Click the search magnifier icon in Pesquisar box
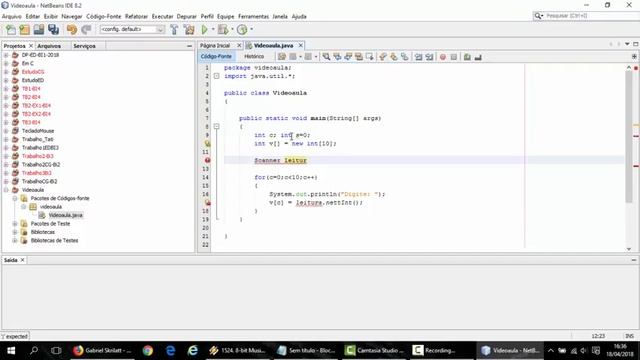The image size is (640, 360). [x=538, y=16]
